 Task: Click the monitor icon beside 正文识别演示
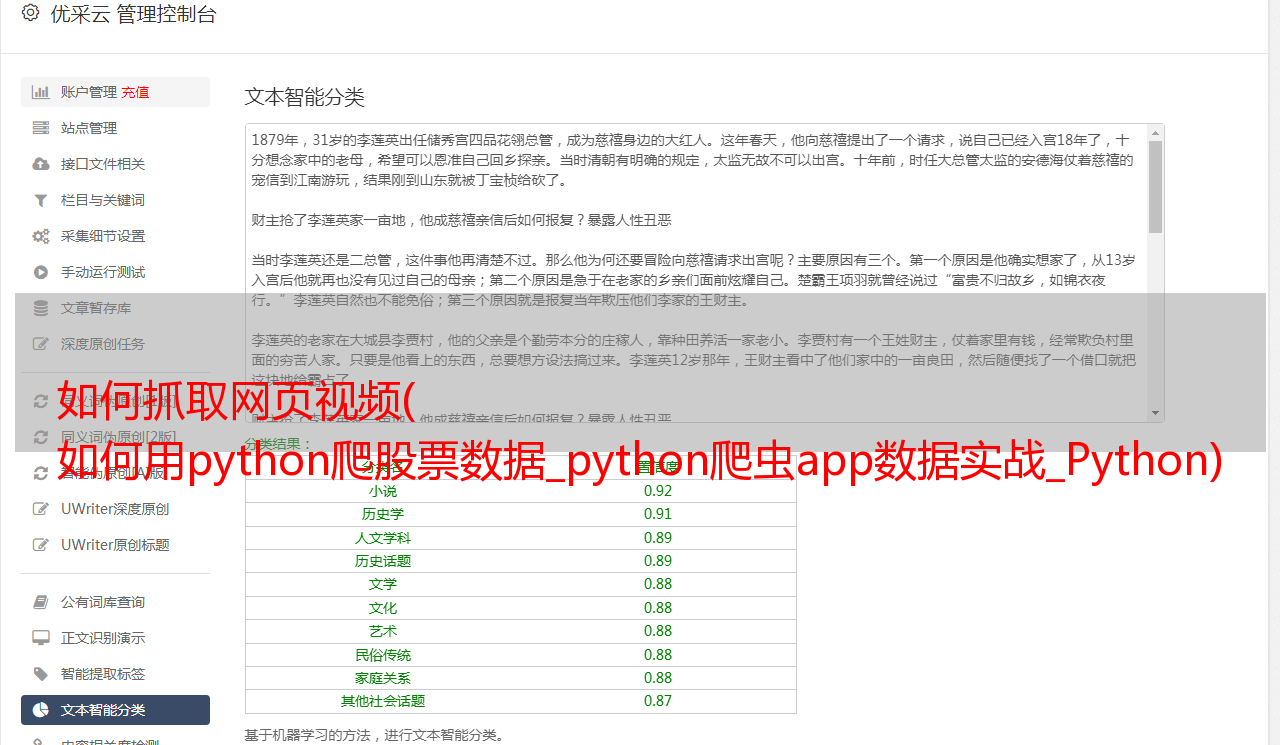(x=41, y=638)
